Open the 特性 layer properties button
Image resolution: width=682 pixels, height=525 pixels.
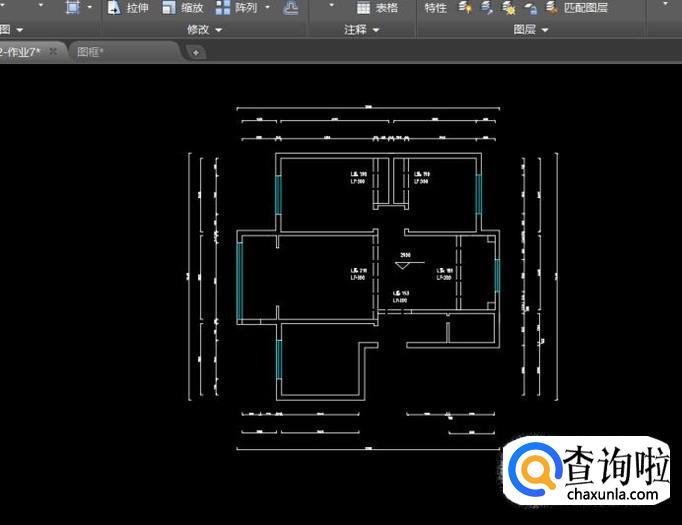pyautogui.click(x=435, y=8)
